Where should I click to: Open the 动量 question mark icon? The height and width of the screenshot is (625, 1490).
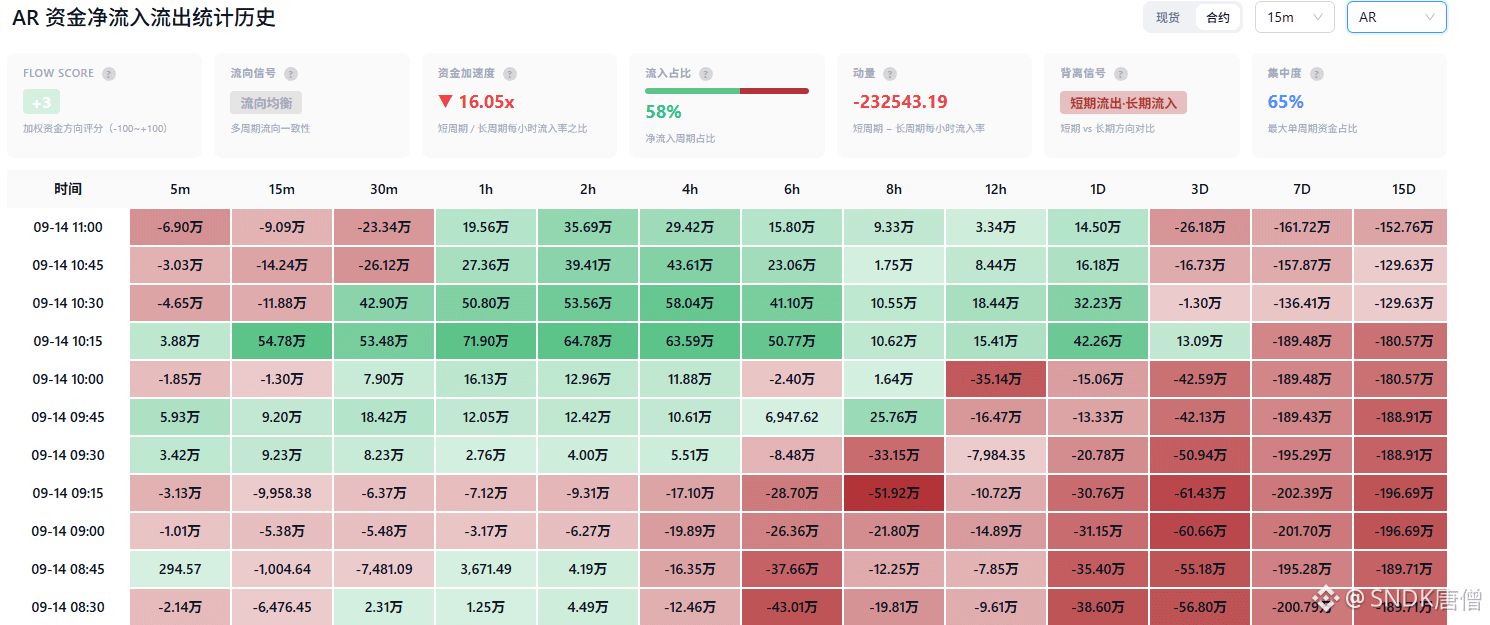[x=890, y=74]
